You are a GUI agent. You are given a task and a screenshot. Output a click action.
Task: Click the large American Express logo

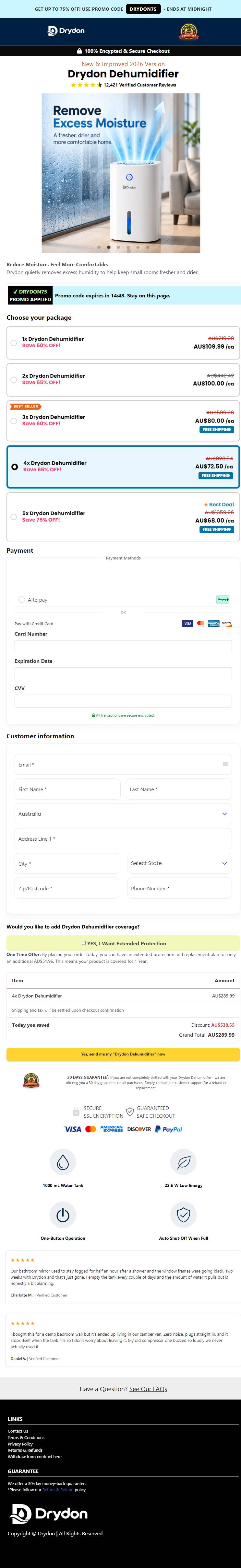112,1129
